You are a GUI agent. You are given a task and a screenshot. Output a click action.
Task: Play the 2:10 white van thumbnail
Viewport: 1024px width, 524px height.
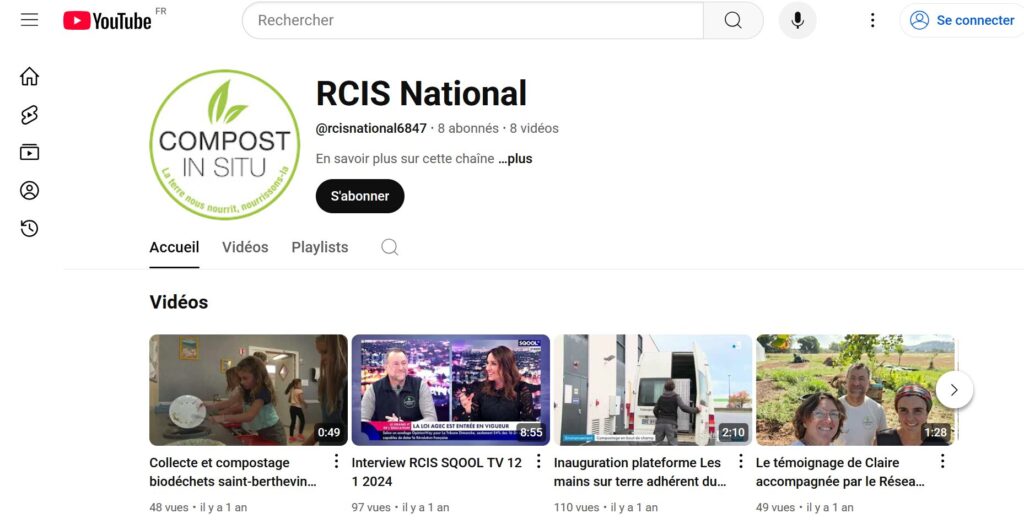click(x=653, y=390)
